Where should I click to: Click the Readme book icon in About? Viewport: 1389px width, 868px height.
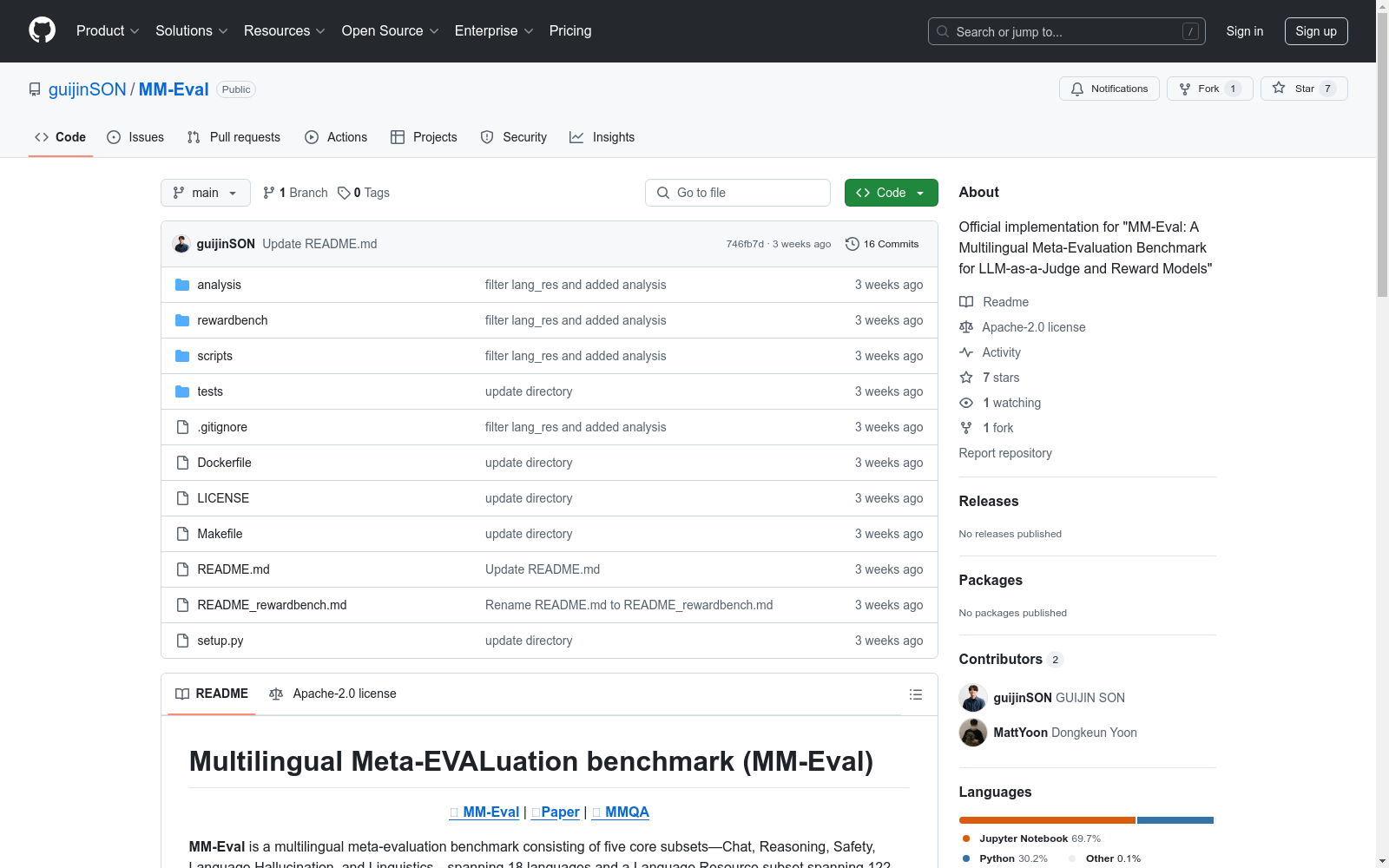tap(966, 302)
